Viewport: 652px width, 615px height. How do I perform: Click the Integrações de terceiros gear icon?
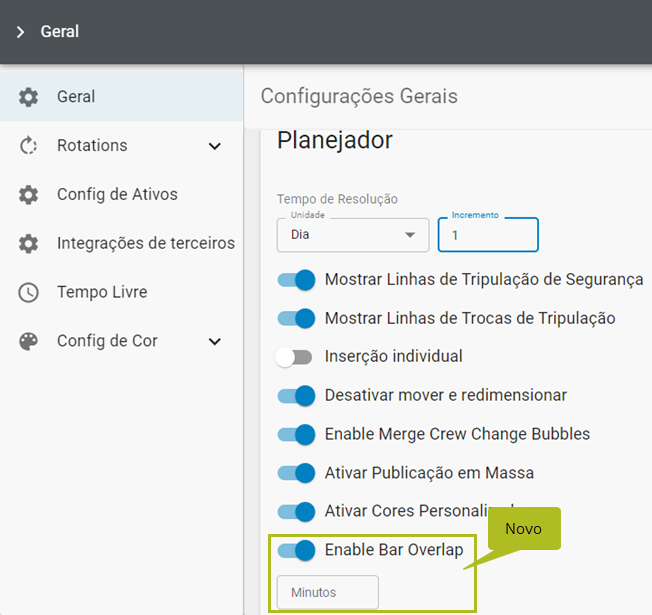pos(28,243)
